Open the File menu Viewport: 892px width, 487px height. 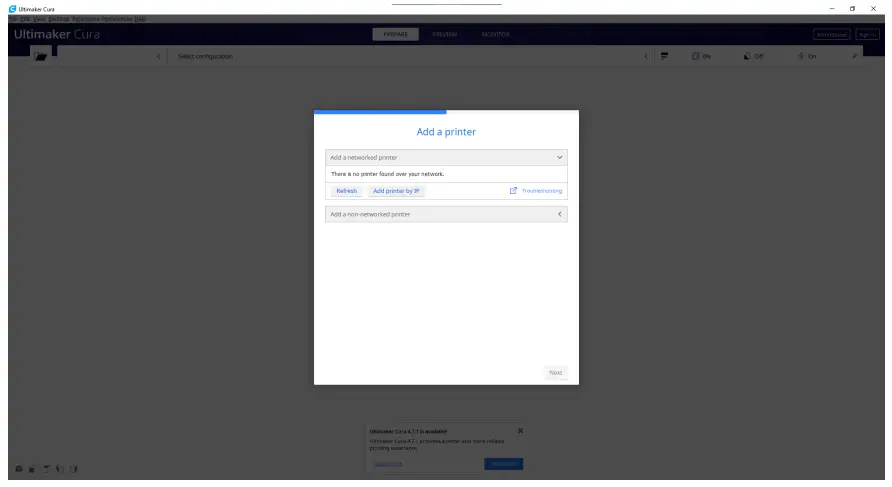point(13,19)
